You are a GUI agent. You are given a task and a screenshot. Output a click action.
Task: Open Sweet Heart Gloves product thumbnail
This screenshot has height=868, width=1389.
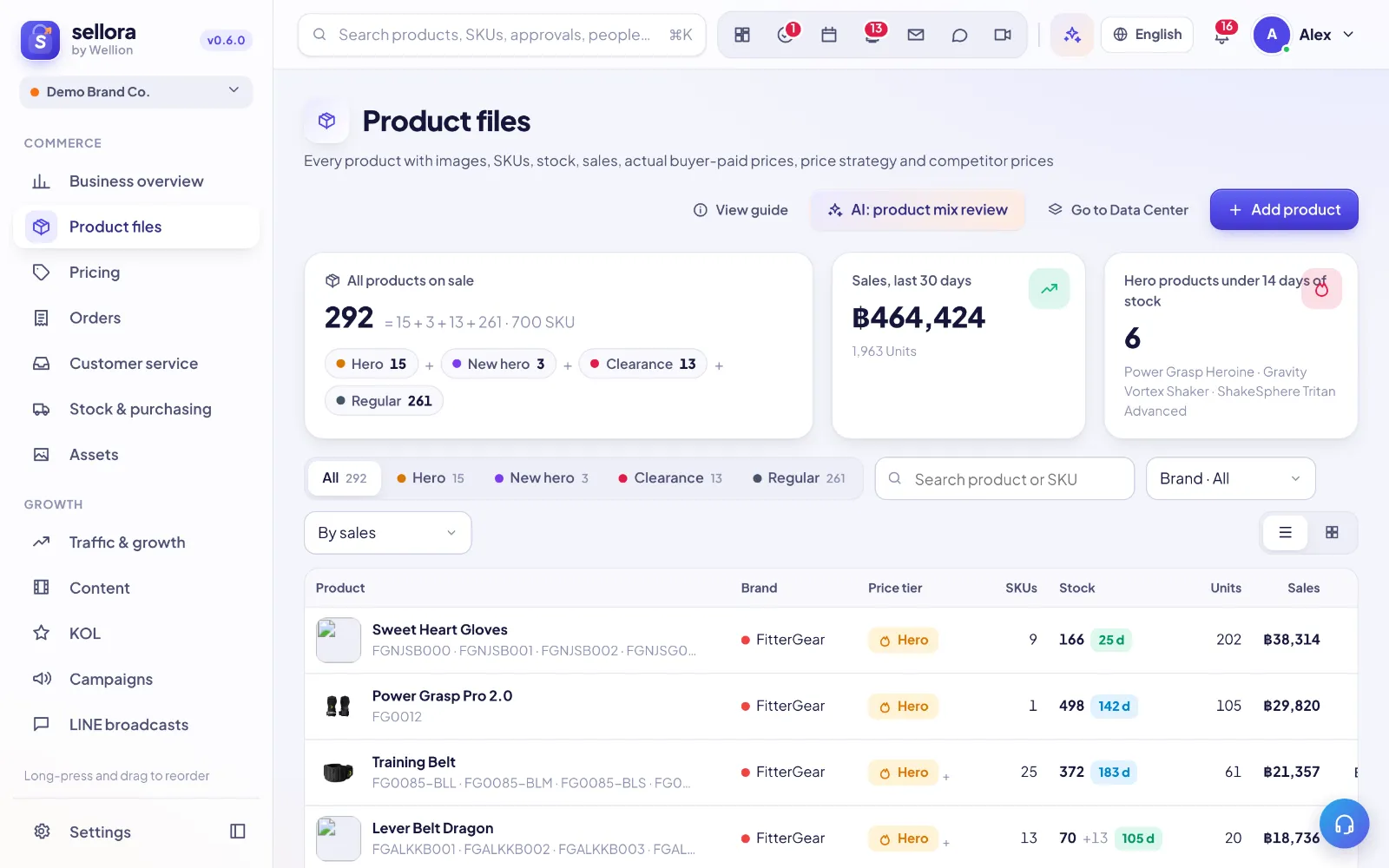pyautogui.click(x=339, y=640)
